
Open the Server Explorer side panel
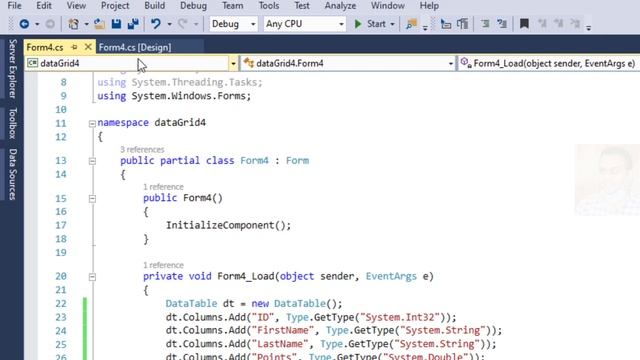tap(13, 69)
